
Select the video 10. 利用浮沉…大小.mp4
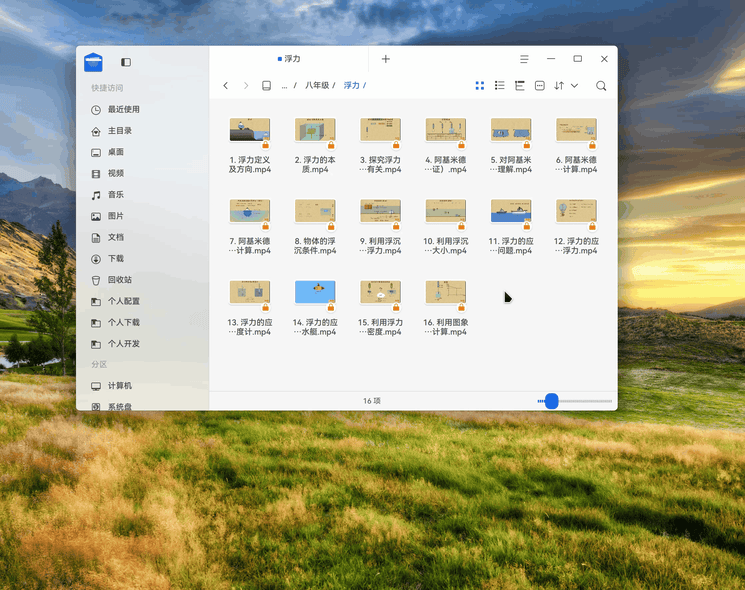pyautogui.click(x=446, y=227)
